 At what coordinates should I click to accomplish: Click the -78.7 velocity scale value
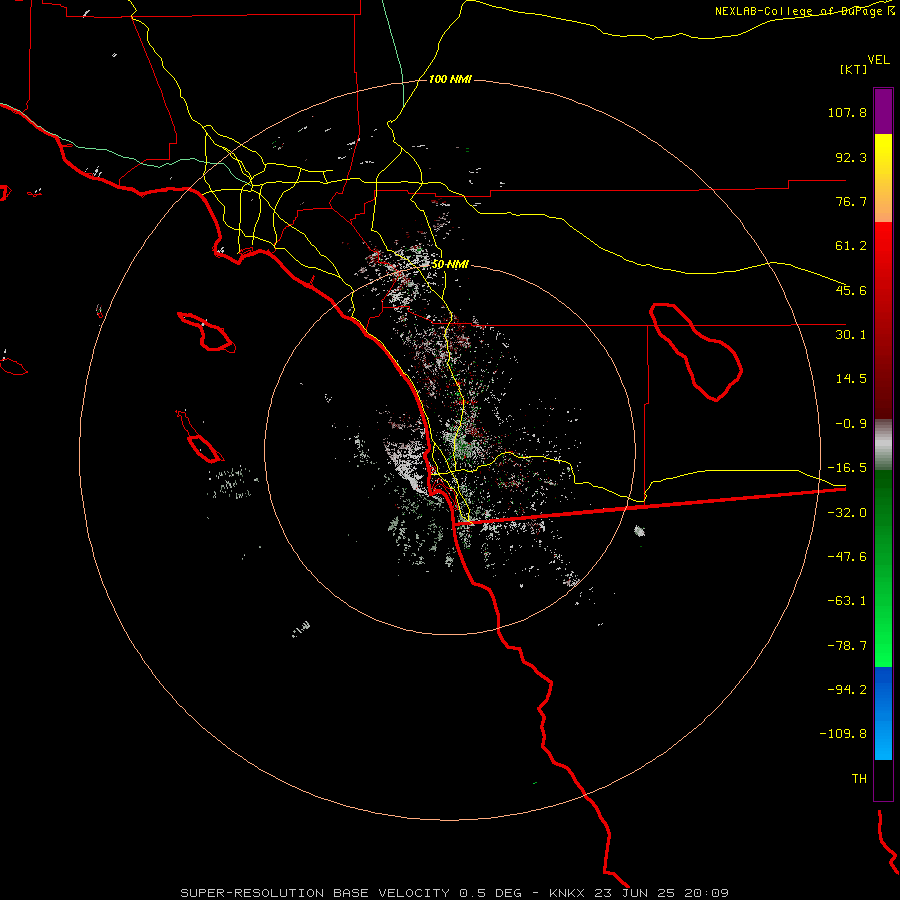(x=847, y=646)
